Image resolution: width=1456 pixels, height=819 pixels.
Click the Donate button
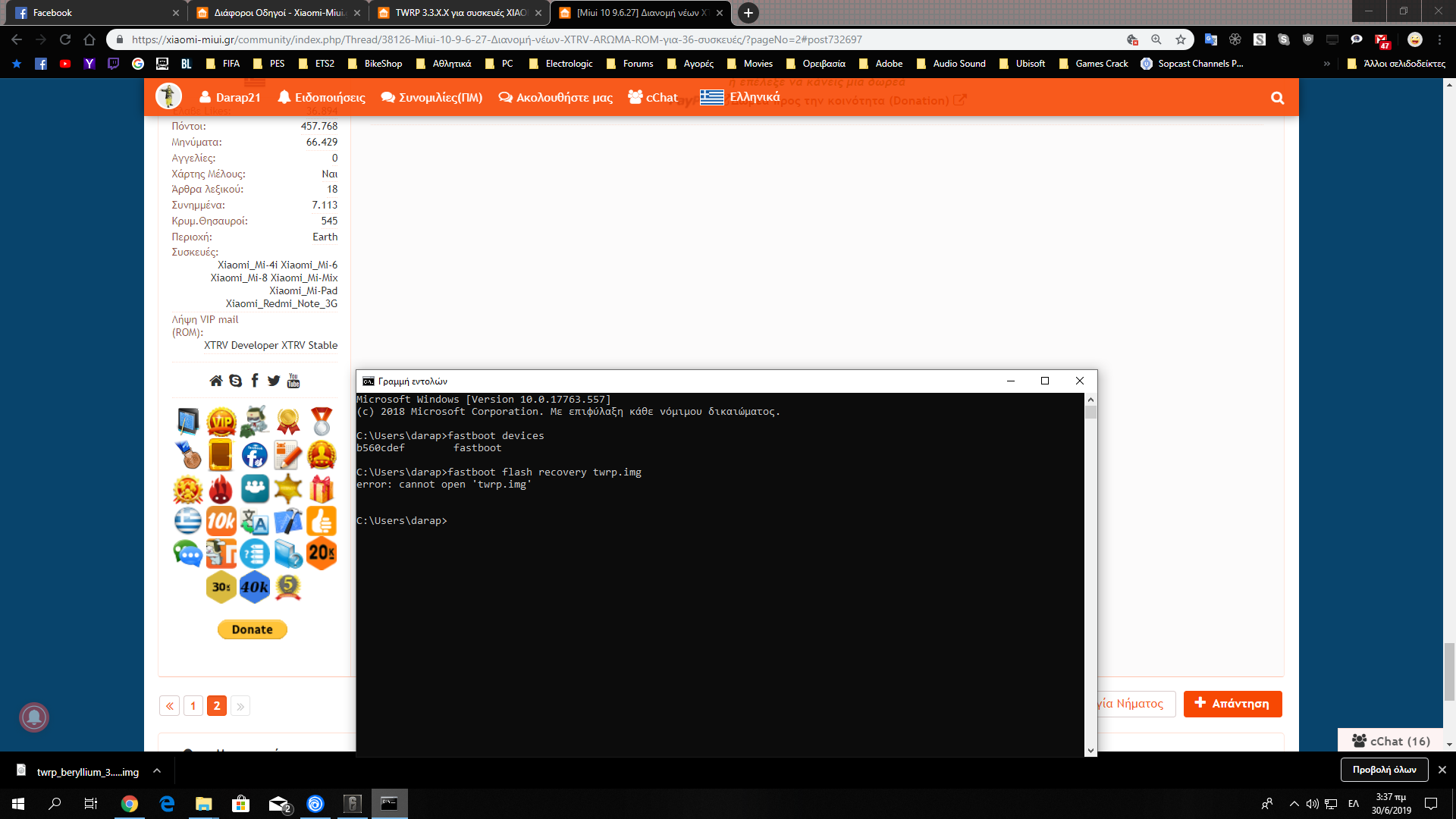(252, 629)
